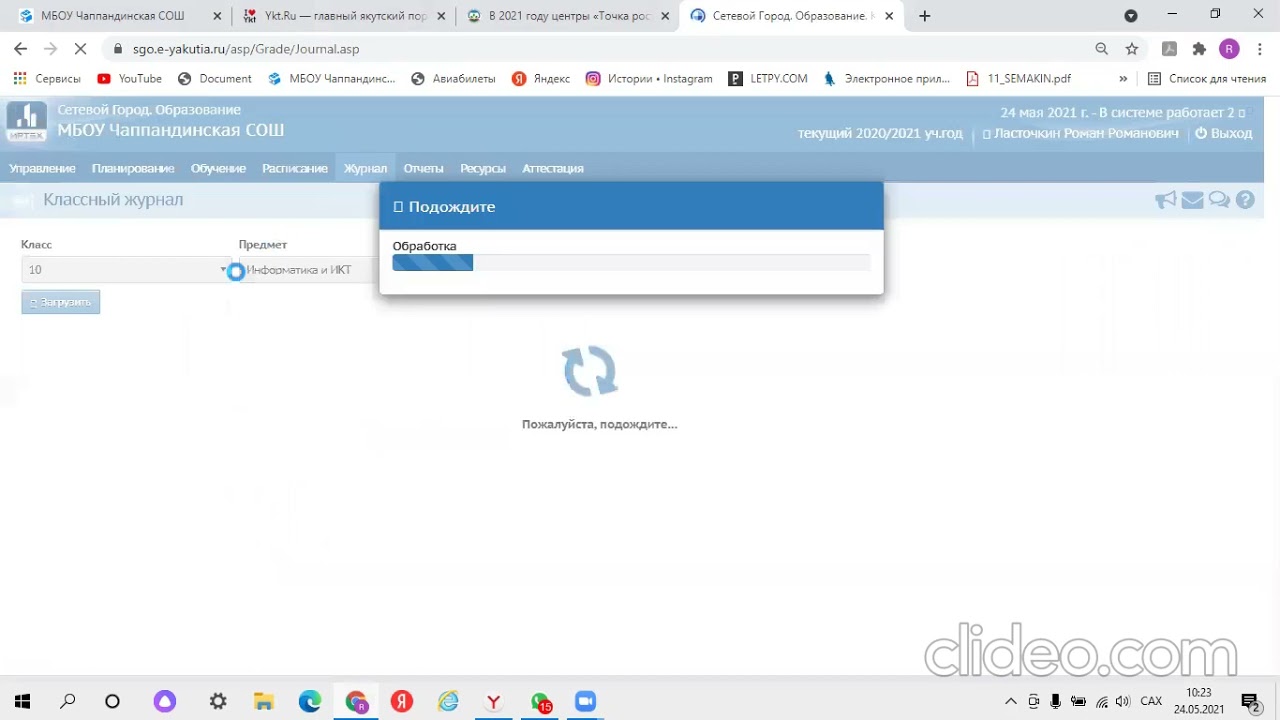Open the mail envelope icon
This screenshot has width=1280, height=720.
point(1192,200)
